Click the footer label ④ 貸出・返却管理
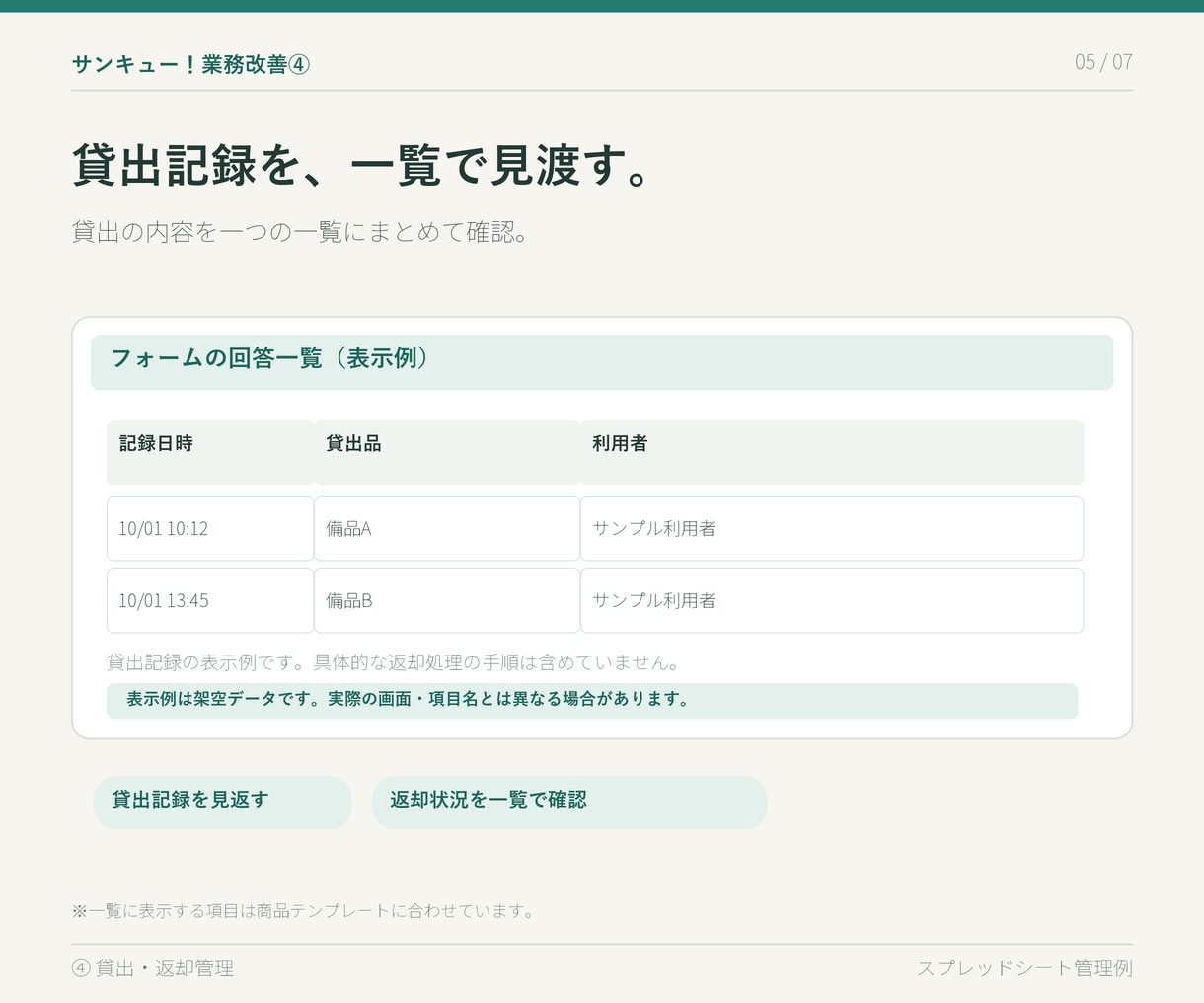Viewport: 1204px width, 1003px height. [x=153, y=968]
